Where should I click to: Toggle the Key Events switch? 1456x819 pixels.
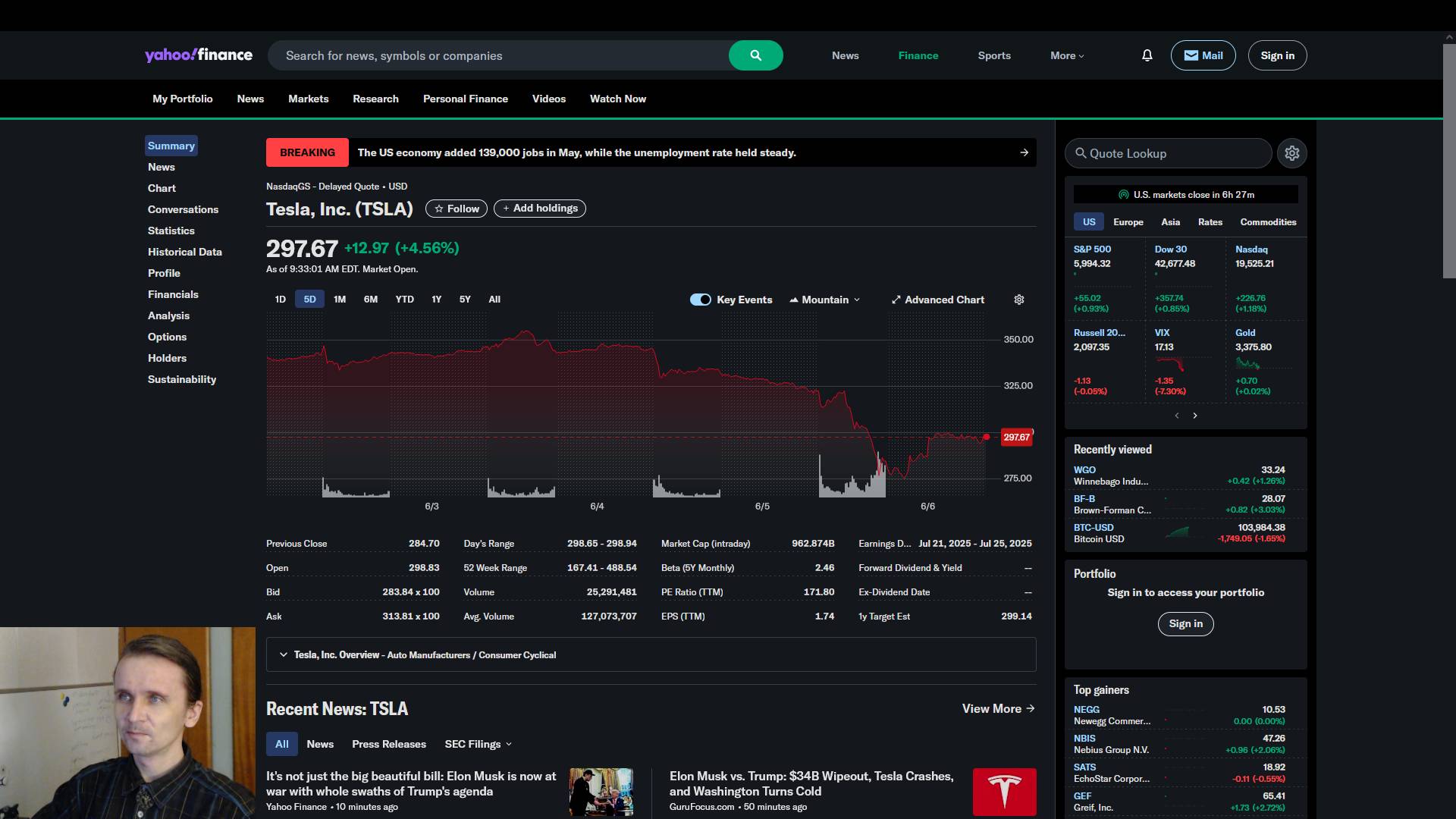pos(700,300)
